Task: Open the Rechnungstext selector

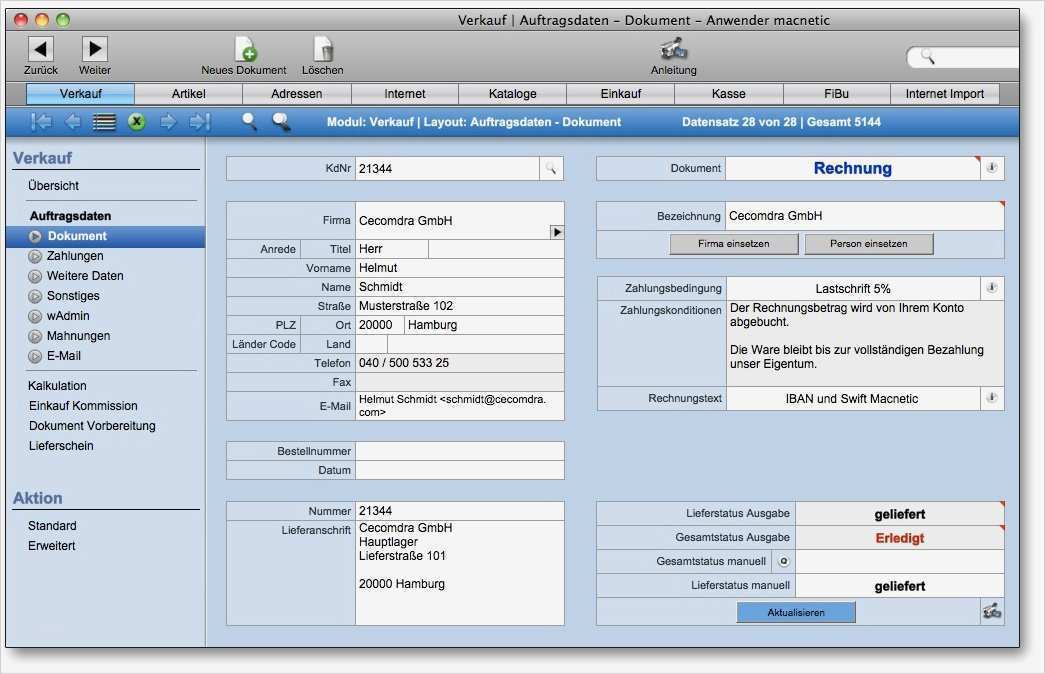Action: tap(991, 397)
